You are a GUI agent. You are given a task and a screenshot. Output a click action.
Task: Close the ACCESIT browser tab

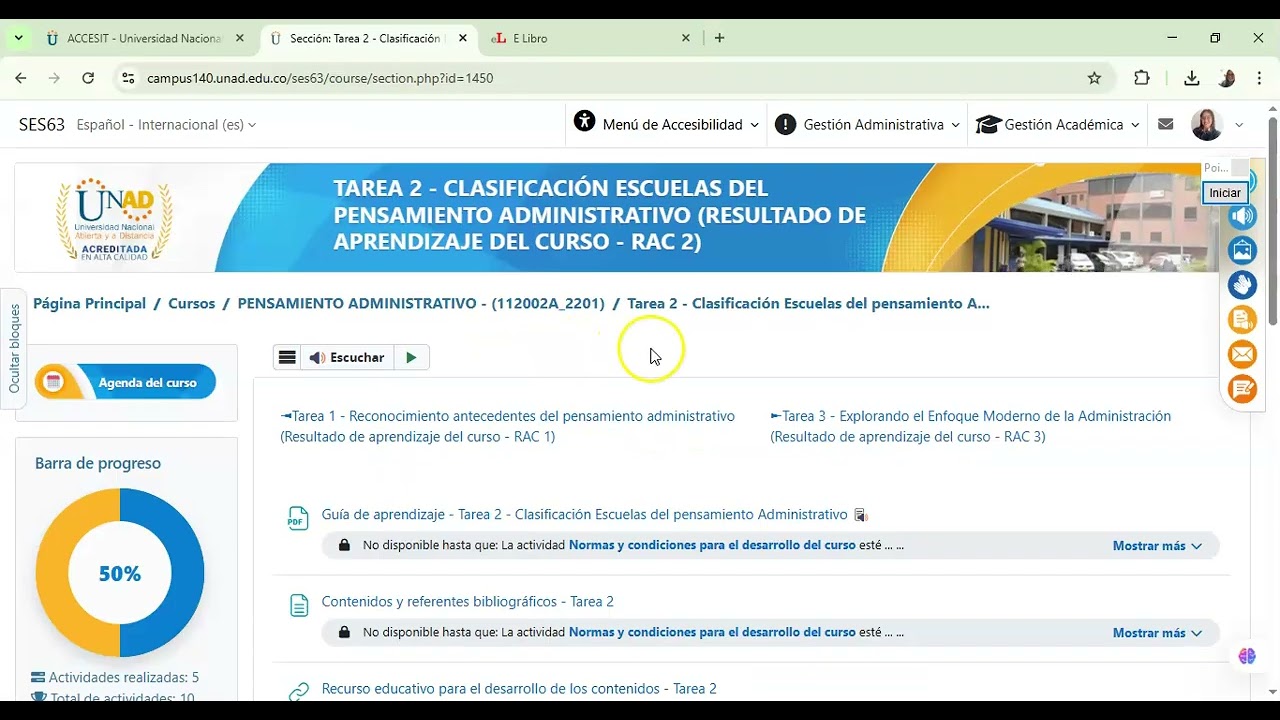click(240, 38)
